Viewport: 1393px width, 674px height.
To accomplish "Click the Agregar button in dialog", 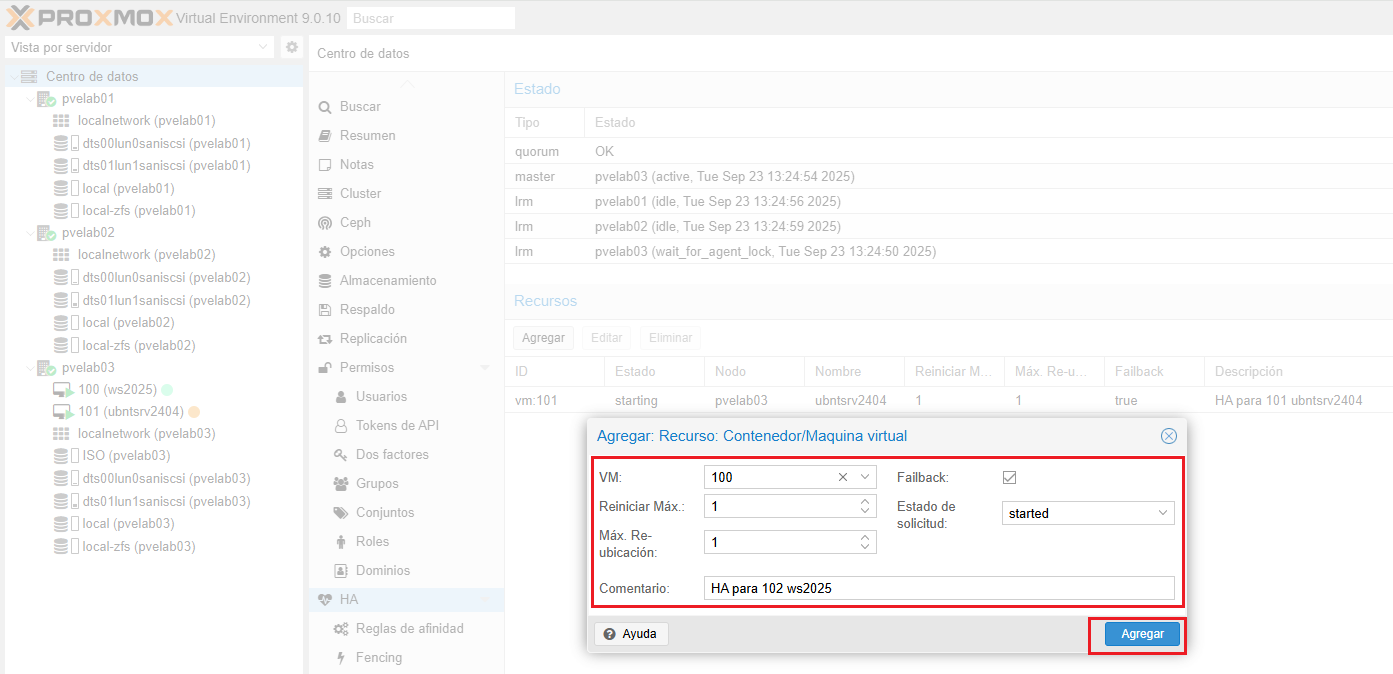I will pos(1142,634).
